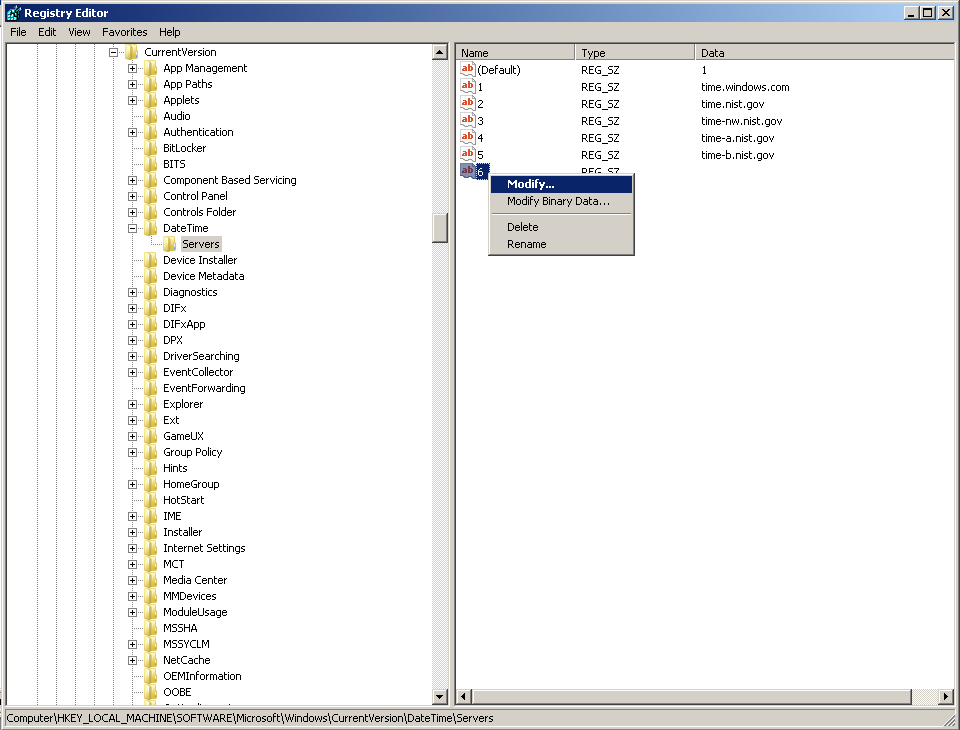The height and width of the screenshot is (730, 960).
Task: Expand the Diagnostics key
Action: point(132,292)
